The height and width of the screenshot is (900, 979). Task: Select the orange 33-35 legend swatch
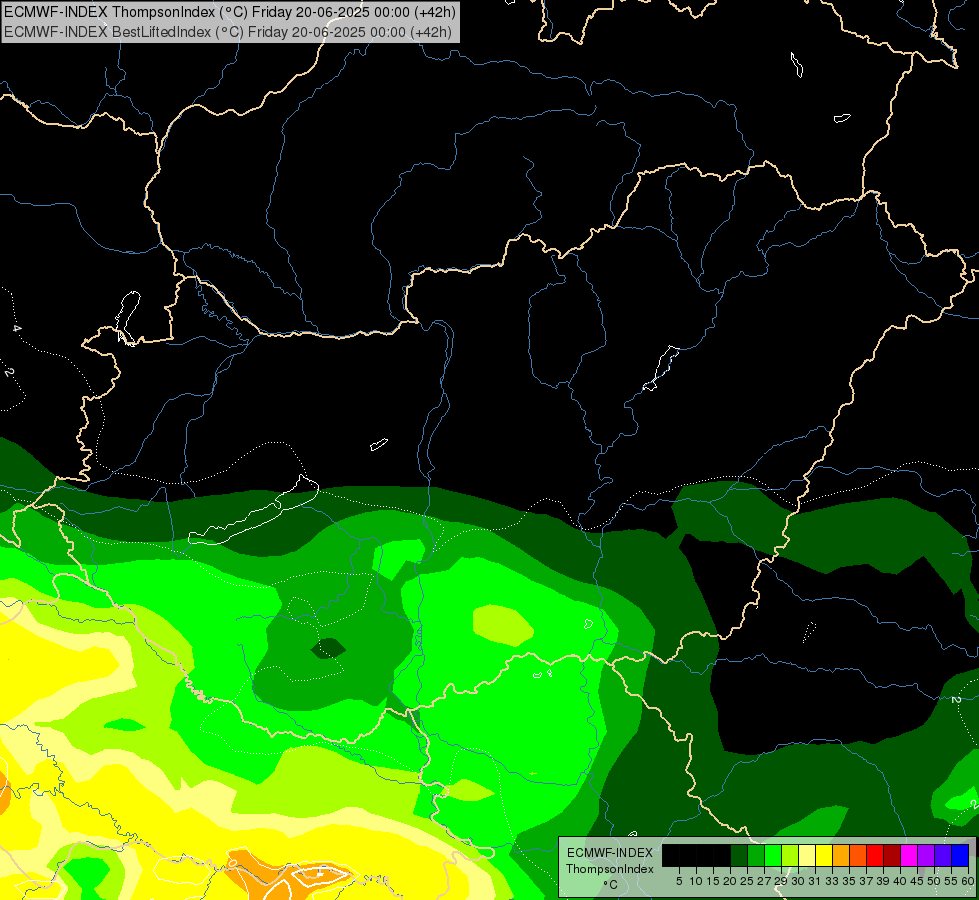pos(841,855)
